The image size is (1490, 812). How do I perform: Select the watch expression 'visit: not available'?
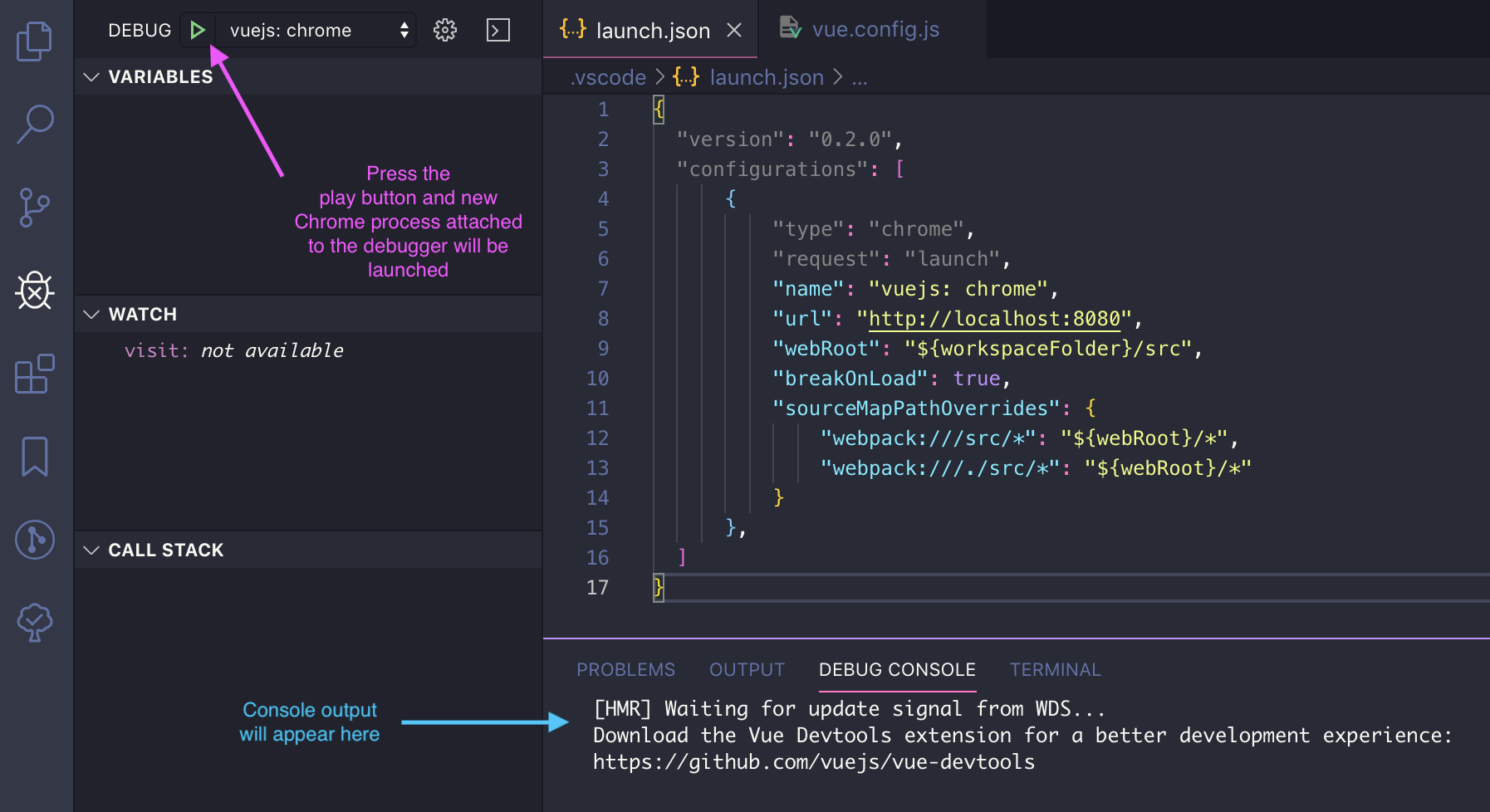pyautogui.click(x=234, y=350)
